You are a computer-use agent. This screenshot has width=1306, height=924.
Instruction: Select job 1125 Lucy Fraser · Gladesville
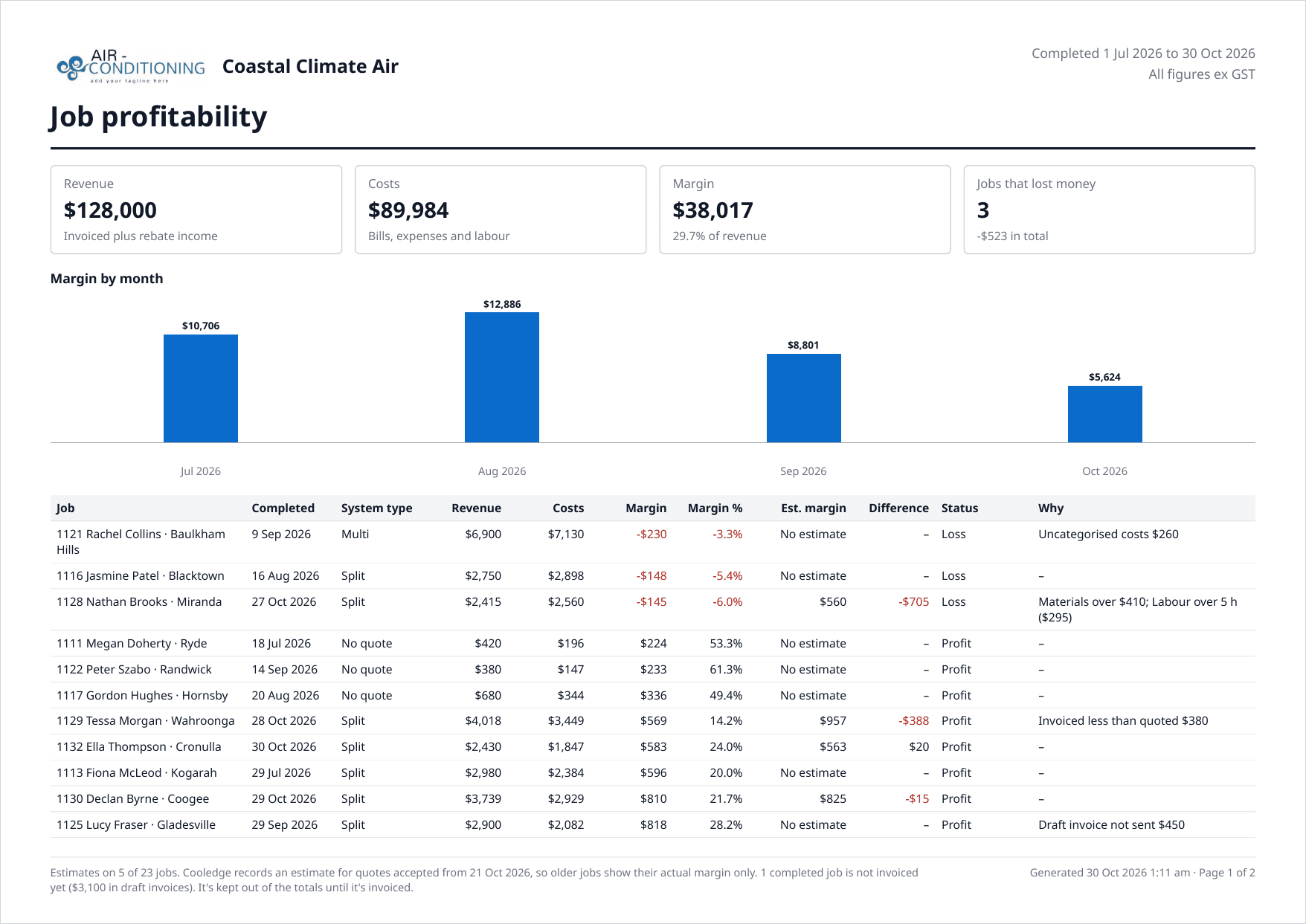coord(653,825)
